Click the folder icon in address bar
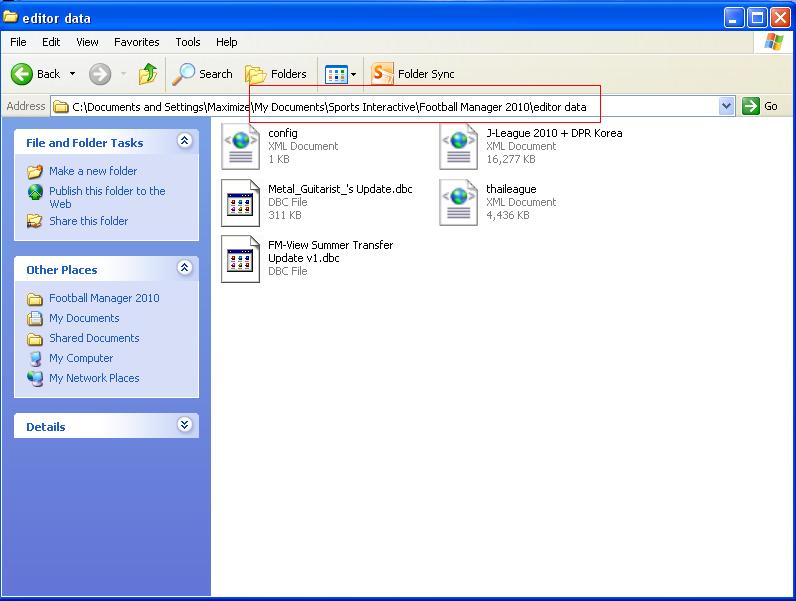 (x=61, y=107)
